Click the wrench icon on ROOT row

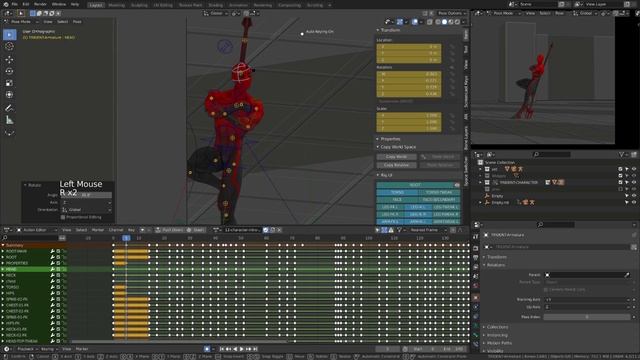(53, 257)
